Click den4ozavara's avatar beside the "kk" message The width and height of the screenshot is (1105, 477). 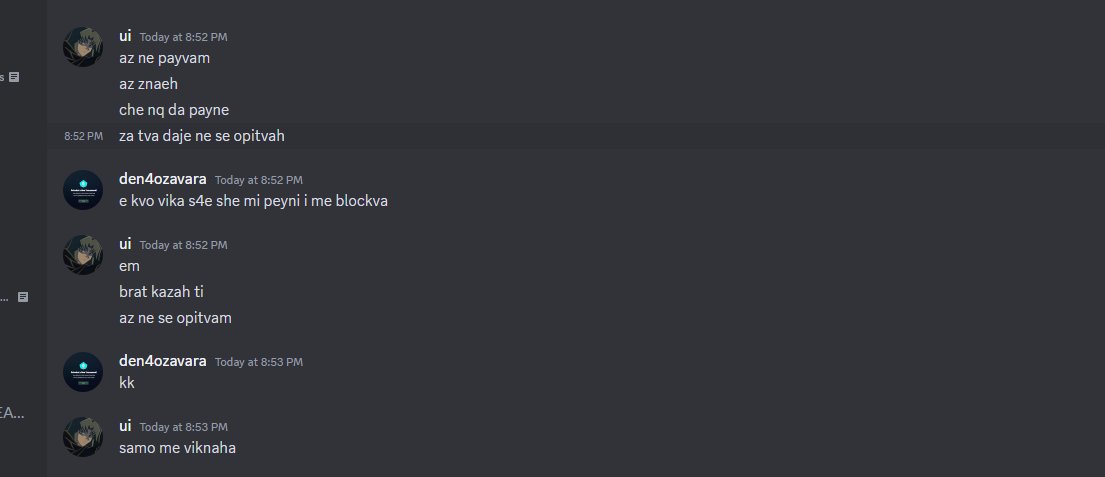(x=83, y=372)
